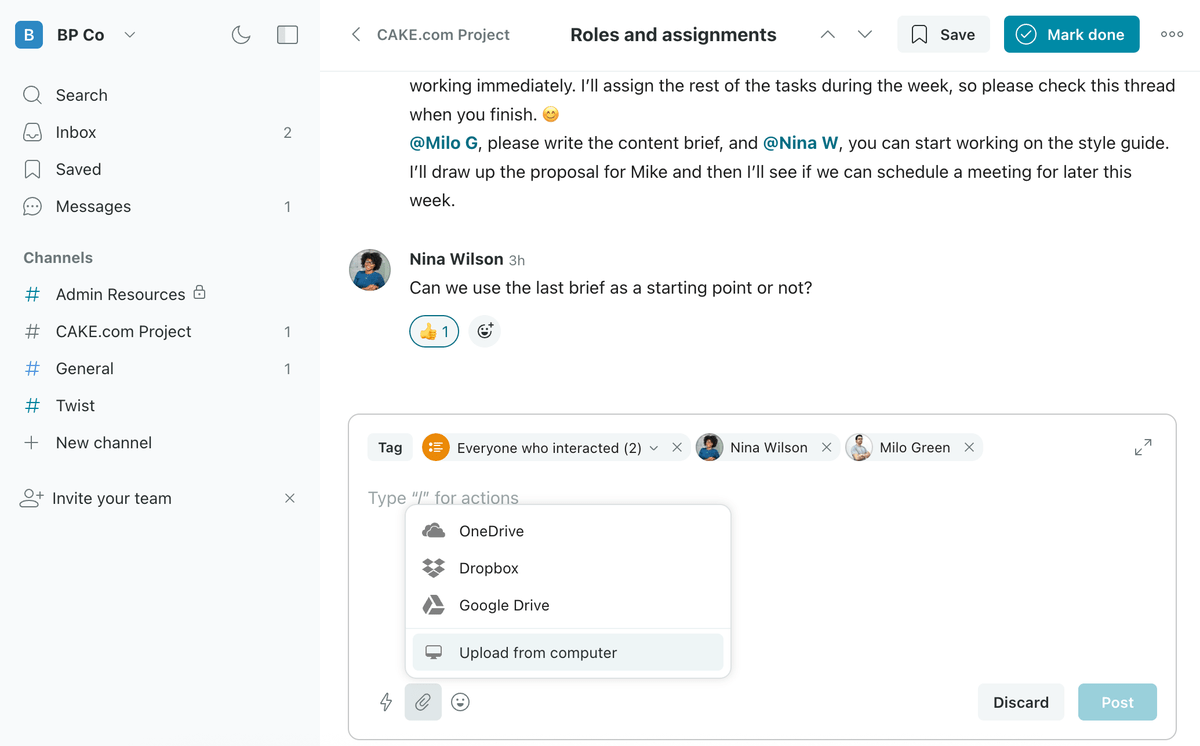The width and height of the screenshot is (1200, 746).
Task: Click the lightning bolt actions icon
Action: click(x=386, y=702)
